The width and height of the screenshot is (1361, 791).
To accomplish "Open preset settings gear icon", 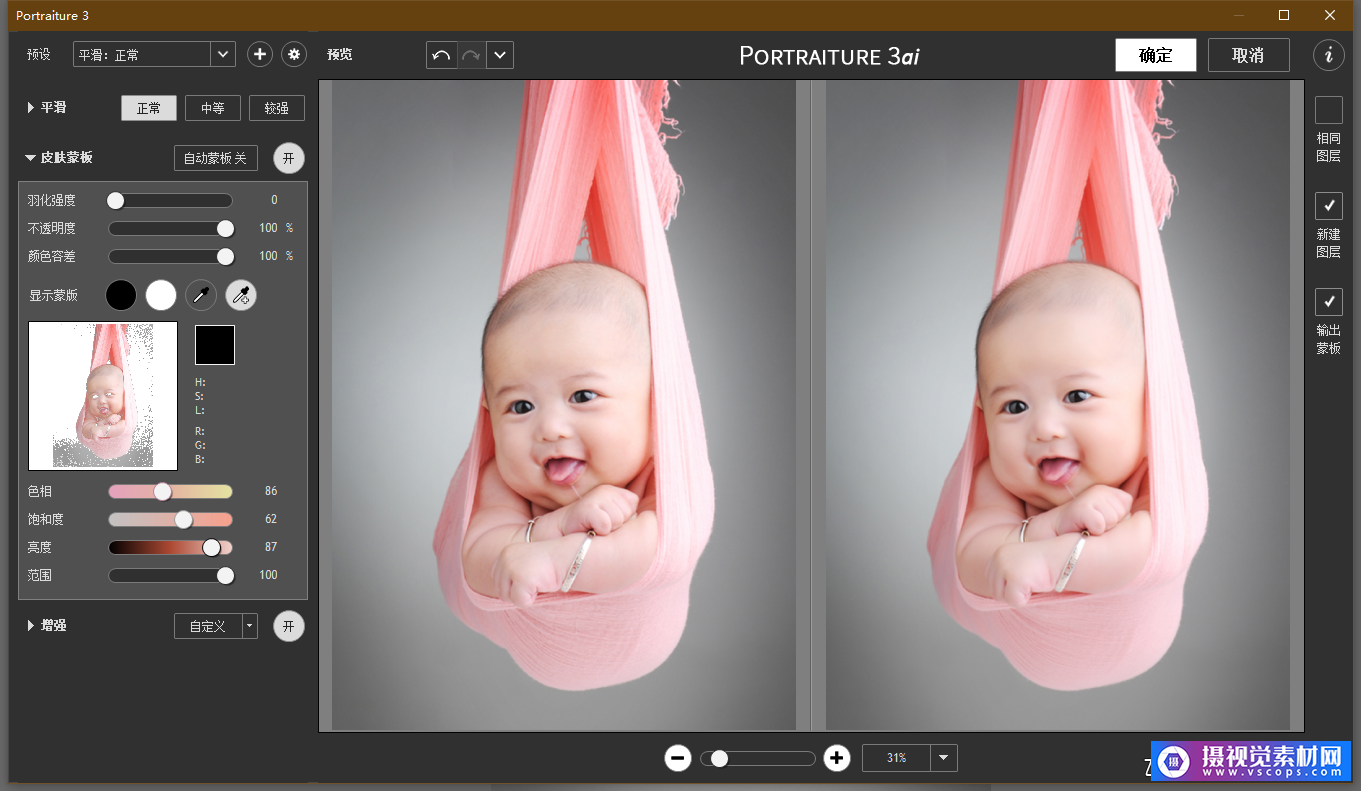I will [293, 55].
